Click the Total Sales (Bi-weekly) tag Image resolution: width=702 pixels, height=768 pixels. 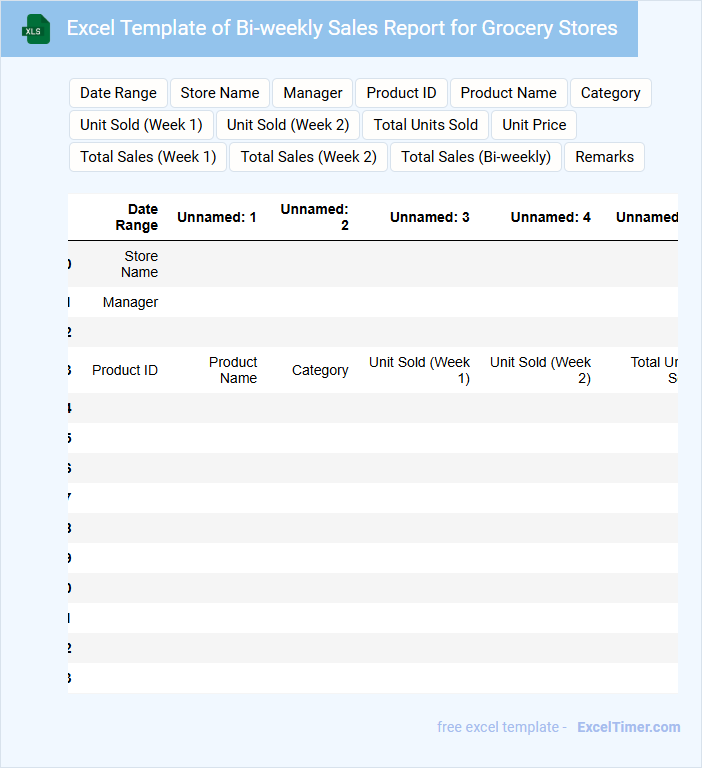(476, 157)
